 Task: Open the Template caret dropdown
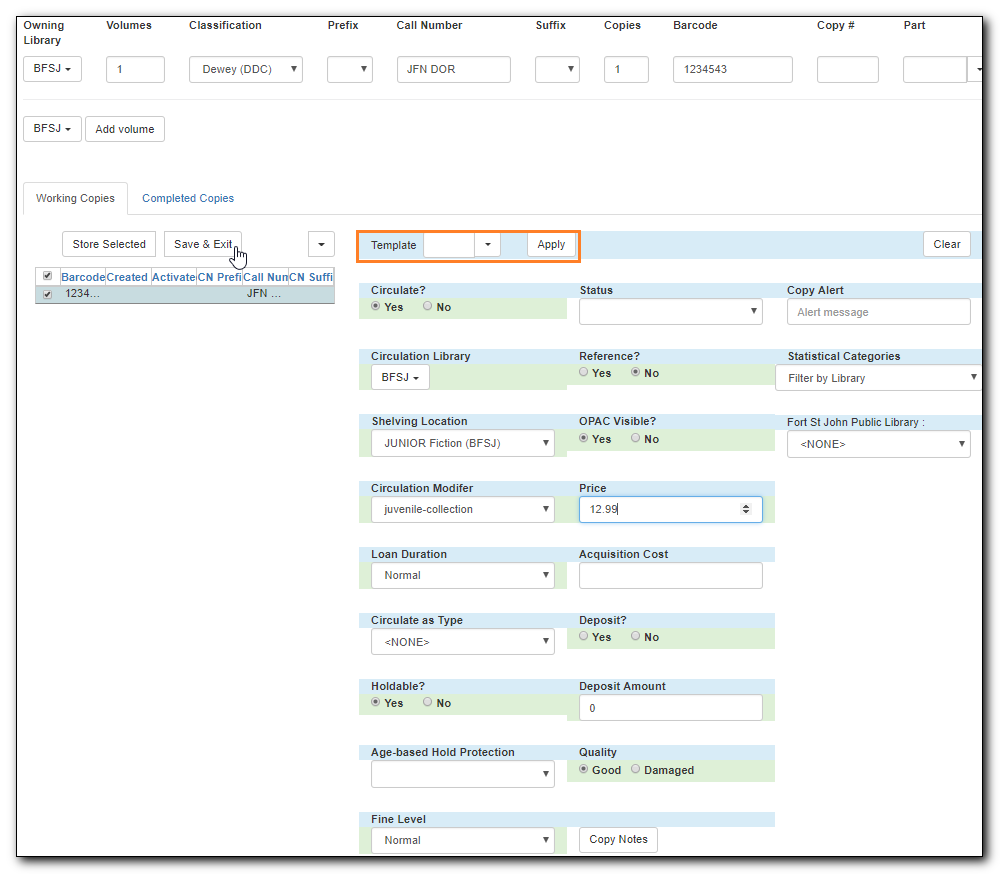pos(488,245)
